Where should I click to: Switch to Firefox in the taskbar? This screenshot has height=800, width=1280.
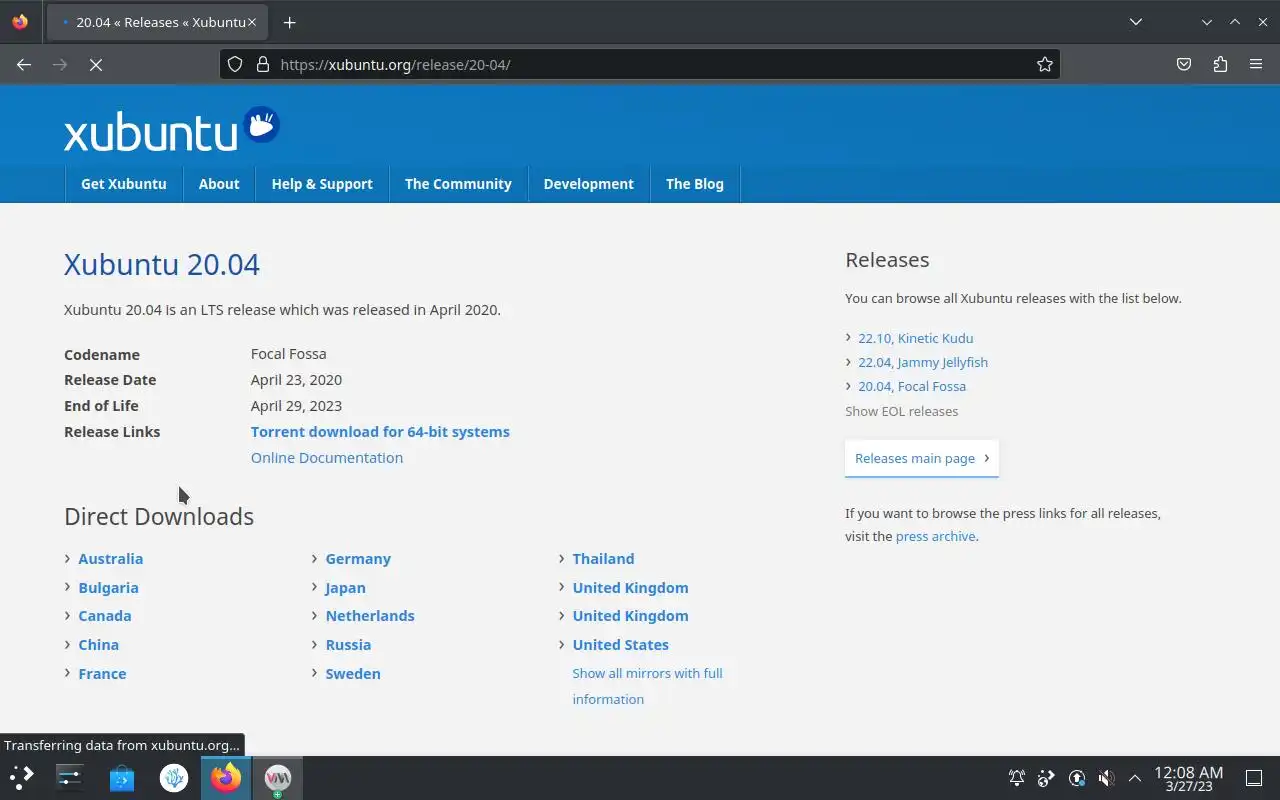[226, 777]
